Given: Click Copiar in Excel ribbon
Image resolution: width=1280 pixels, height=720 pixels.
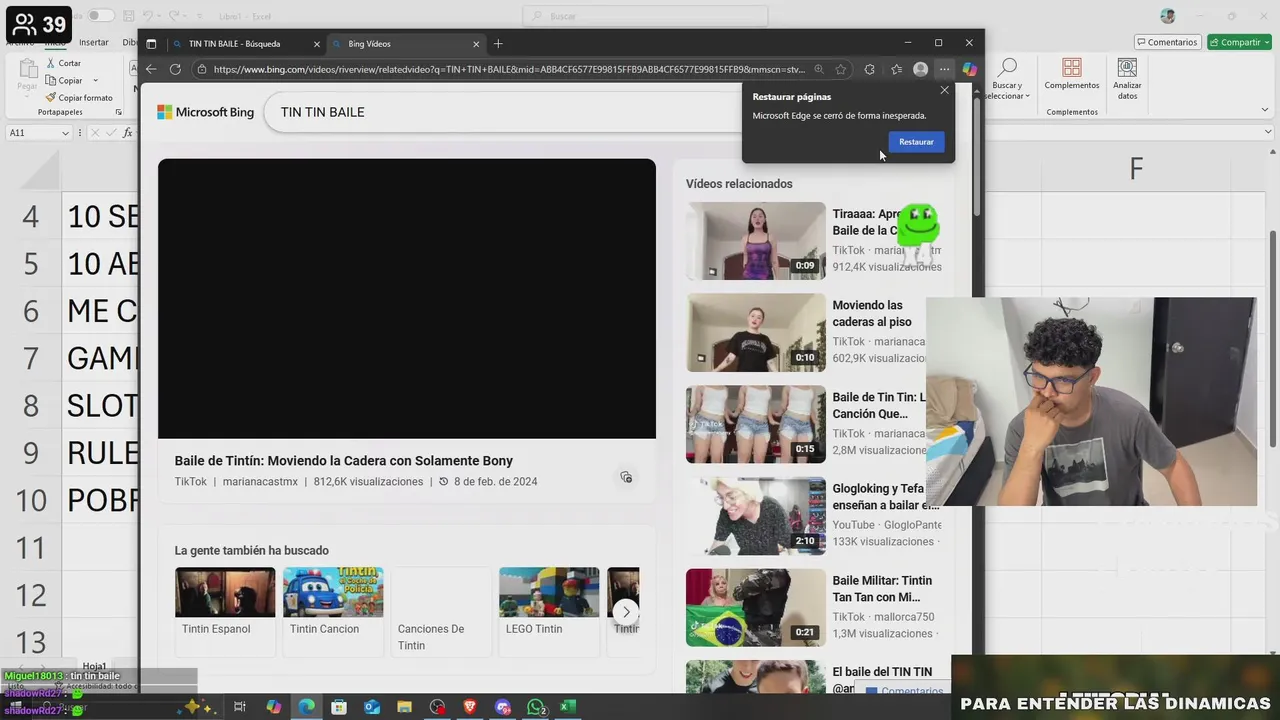Looking at the screenshot, I should (64, 80).
